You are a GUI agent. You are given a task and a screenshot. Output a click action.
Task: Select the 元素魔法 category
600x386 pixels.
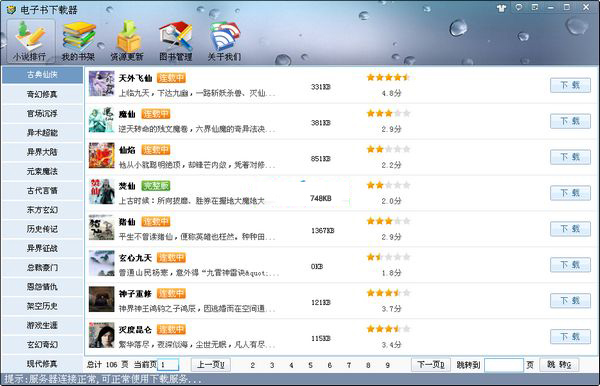[42, 171]
